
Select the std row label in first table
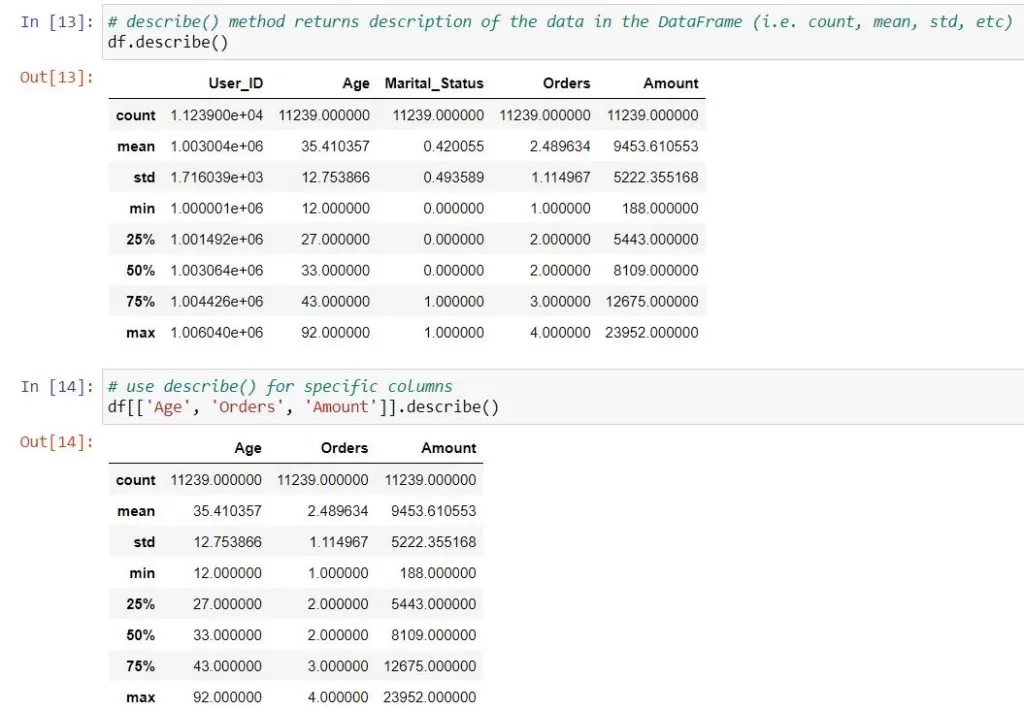[144, 178]
